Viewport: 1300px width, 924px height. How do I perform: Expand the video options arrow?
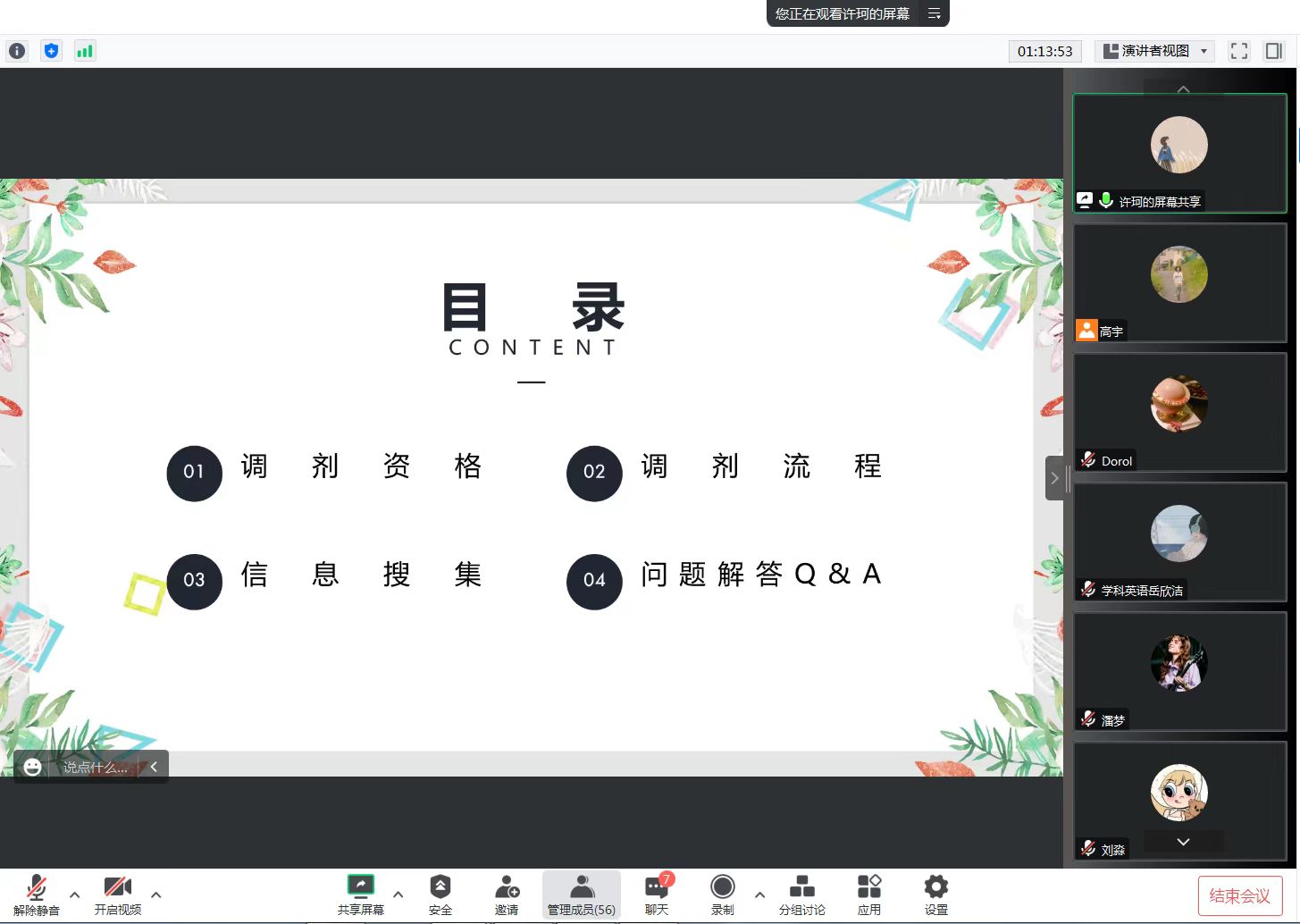156,894
